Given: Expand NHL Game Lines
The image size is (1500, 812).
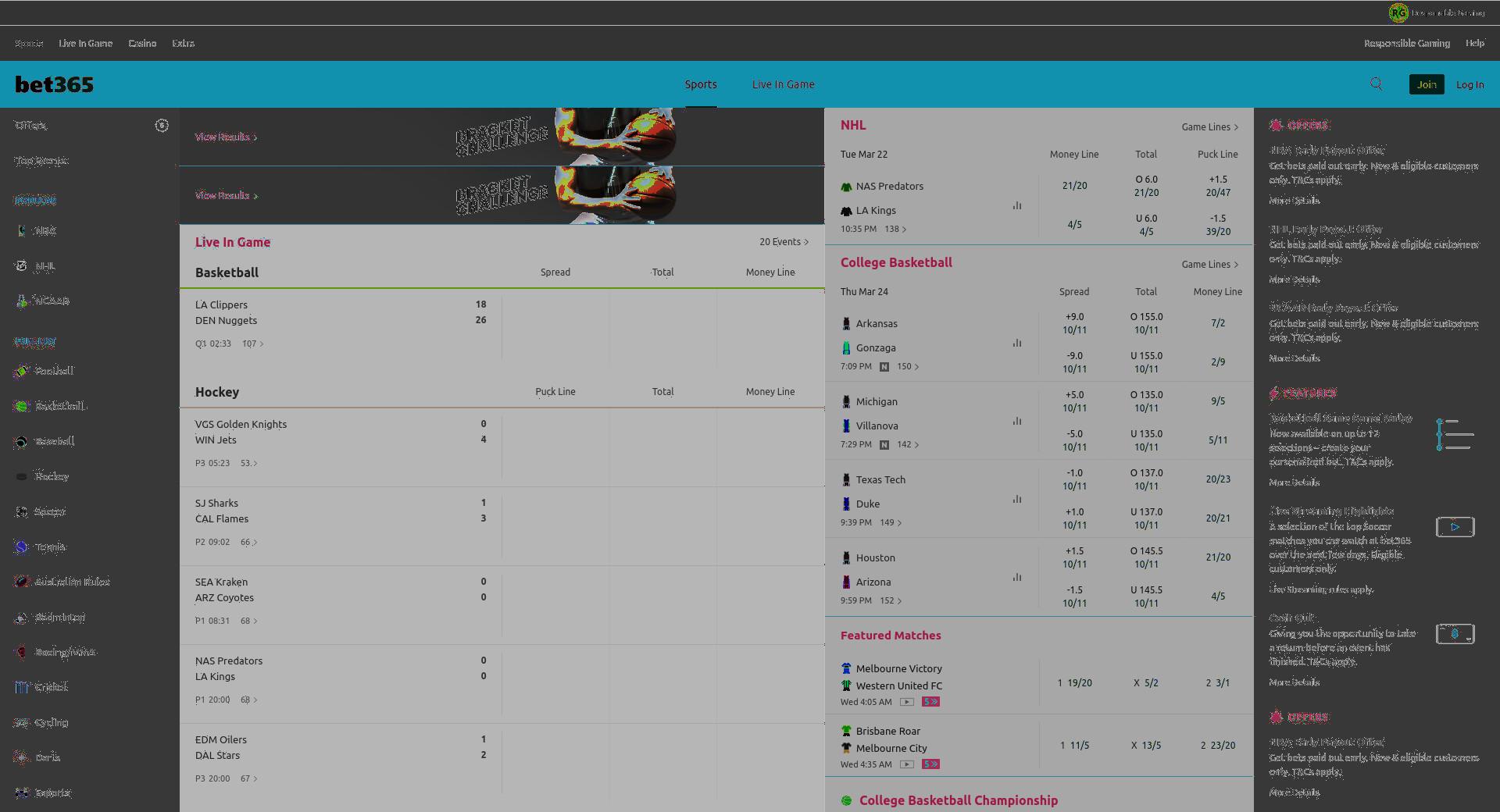Looking at the screenshot, I should tap(1209, 127).
